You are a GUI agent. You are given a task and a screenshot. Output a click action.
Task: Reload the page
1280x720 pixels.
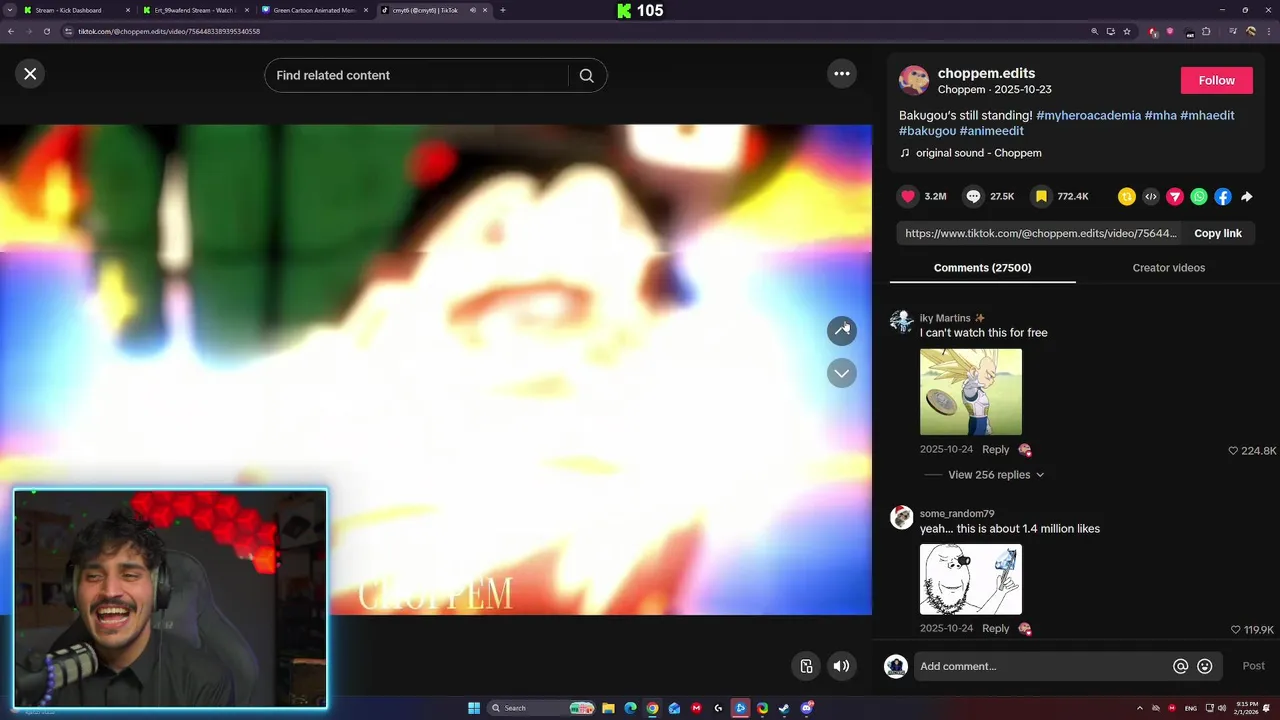(x=46, y=31)
